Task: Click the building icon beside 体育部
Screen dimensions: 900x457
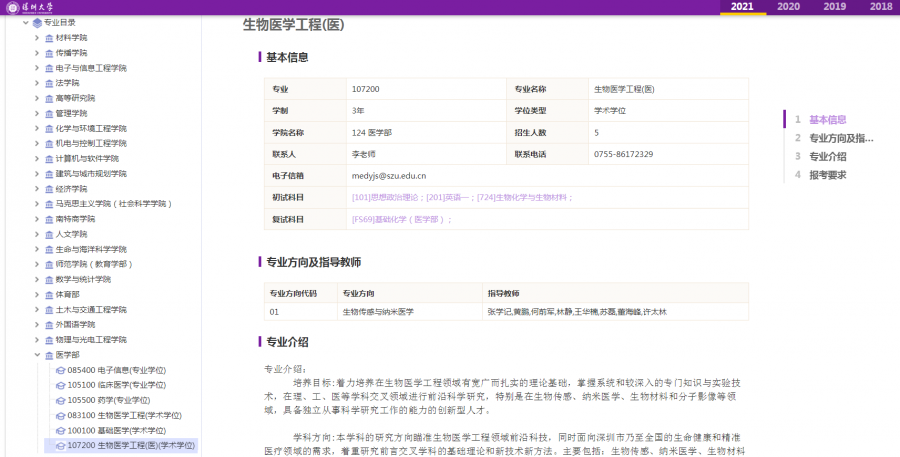Action: [49, 295]
